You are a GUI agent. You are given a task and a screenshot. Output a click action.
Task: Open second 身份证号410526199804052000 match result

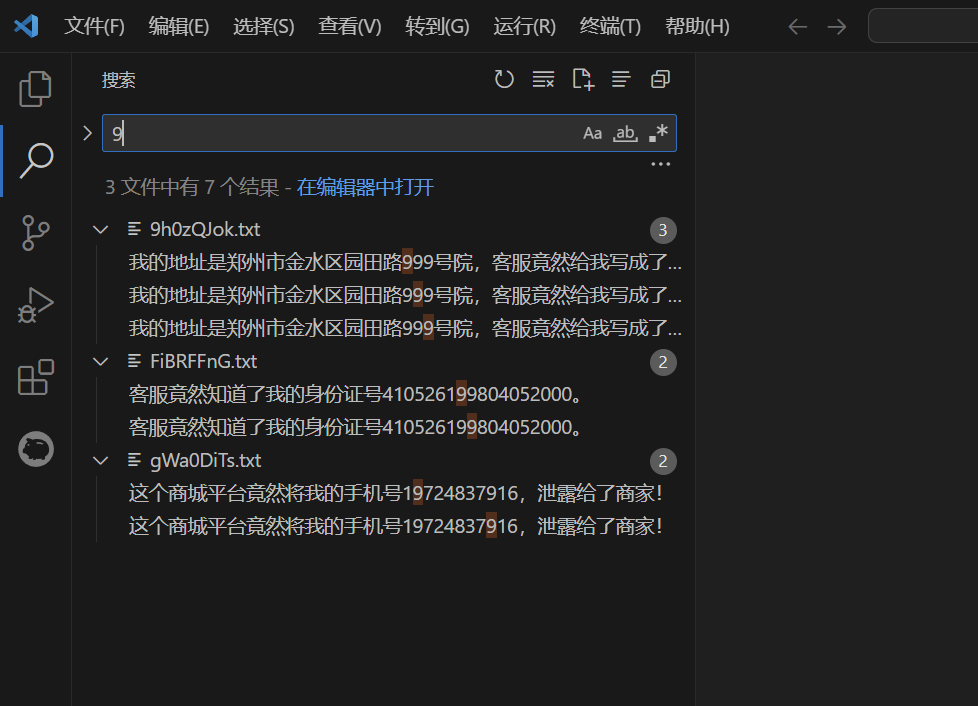[x=356, y=428]
